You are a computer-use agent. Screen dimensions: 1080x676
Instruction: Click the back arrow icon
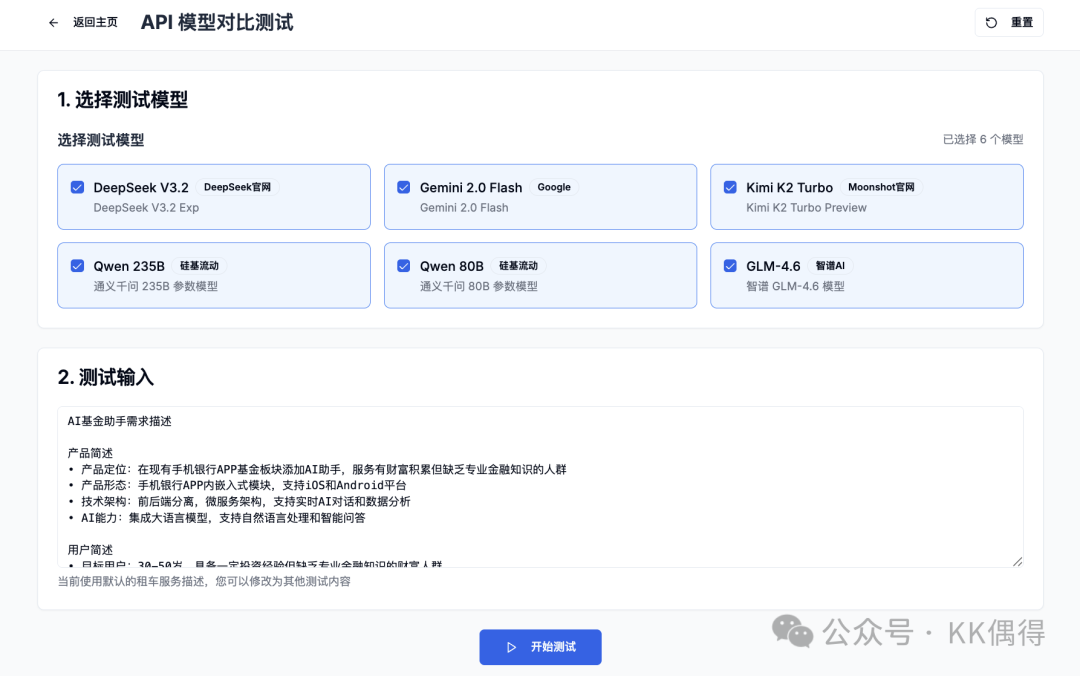coord(54,23)
